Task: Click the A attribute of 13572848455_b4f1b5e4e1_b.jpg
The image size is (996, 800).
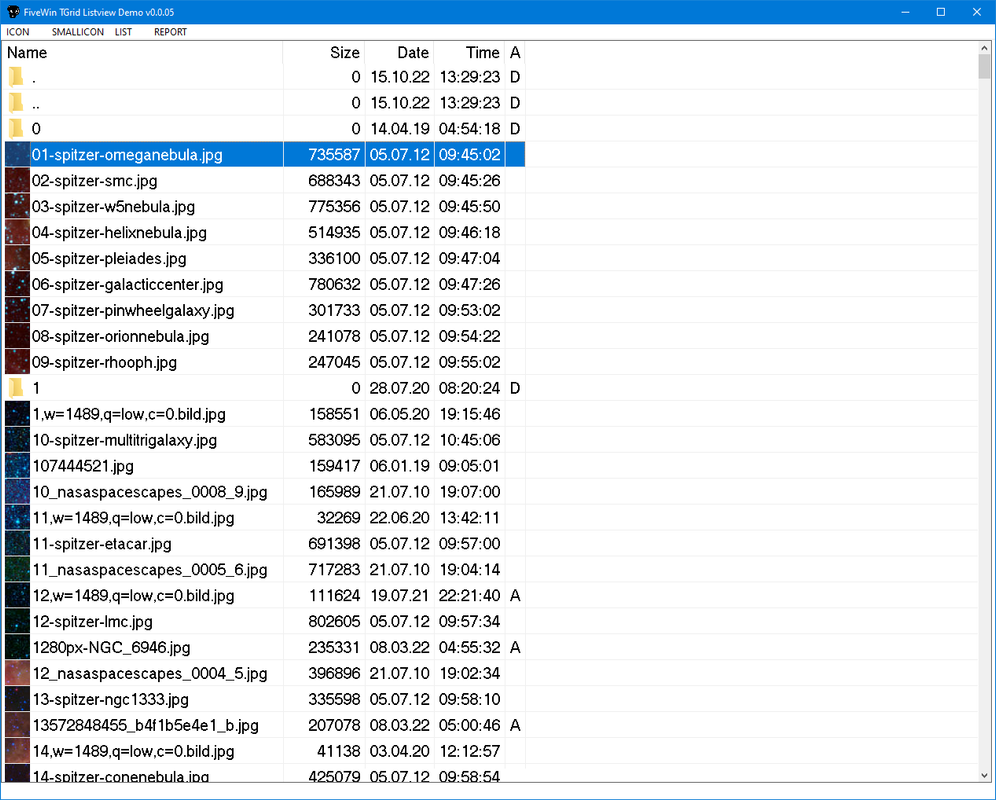Action: coord(515,726)
